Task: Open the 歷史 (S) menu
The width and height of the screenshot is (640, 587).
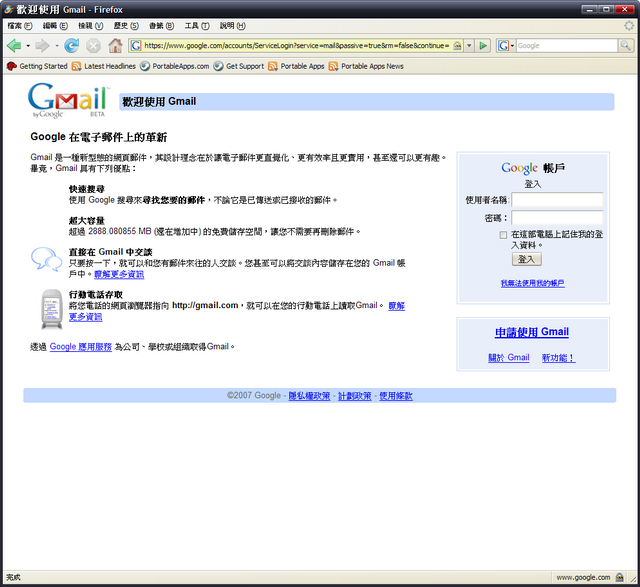Action: pos(126,26)
